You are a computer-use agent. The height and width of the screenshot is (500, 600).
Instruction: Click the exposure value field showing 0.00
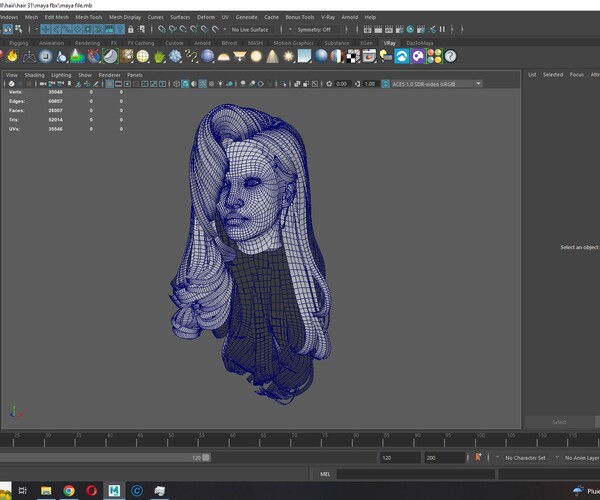point(342,84)
